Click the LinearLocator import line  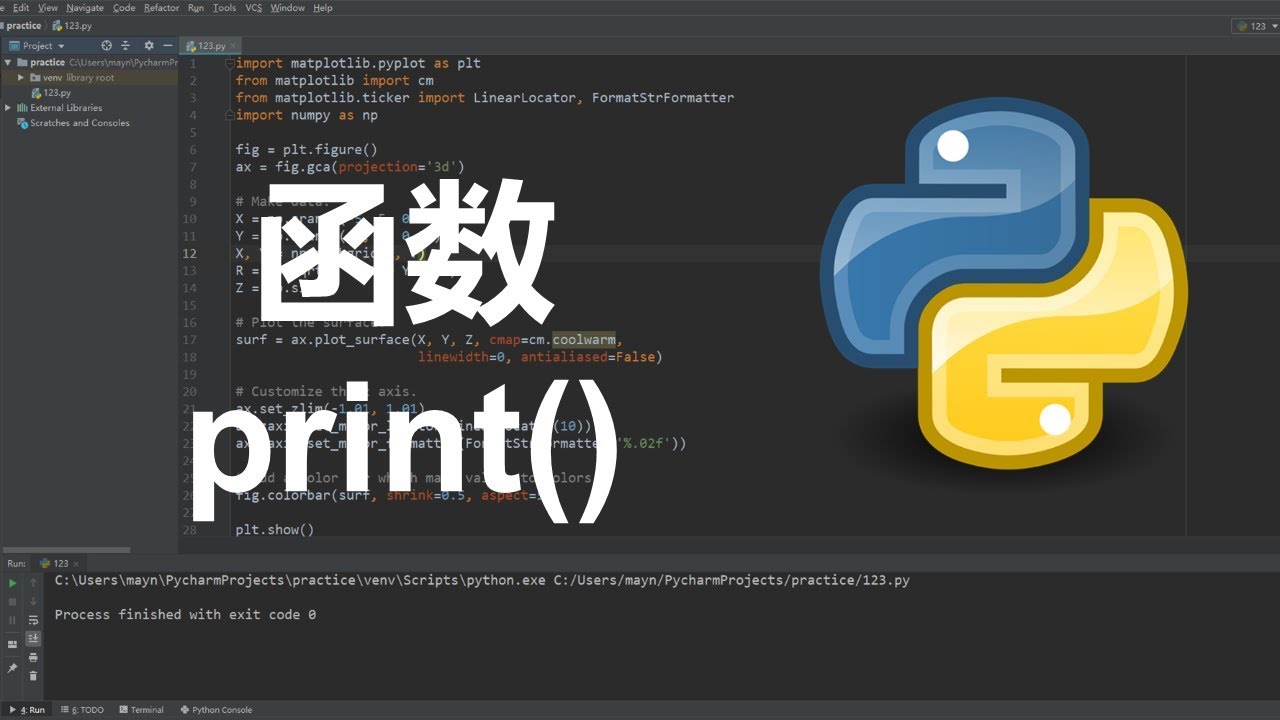click(485, 98)
